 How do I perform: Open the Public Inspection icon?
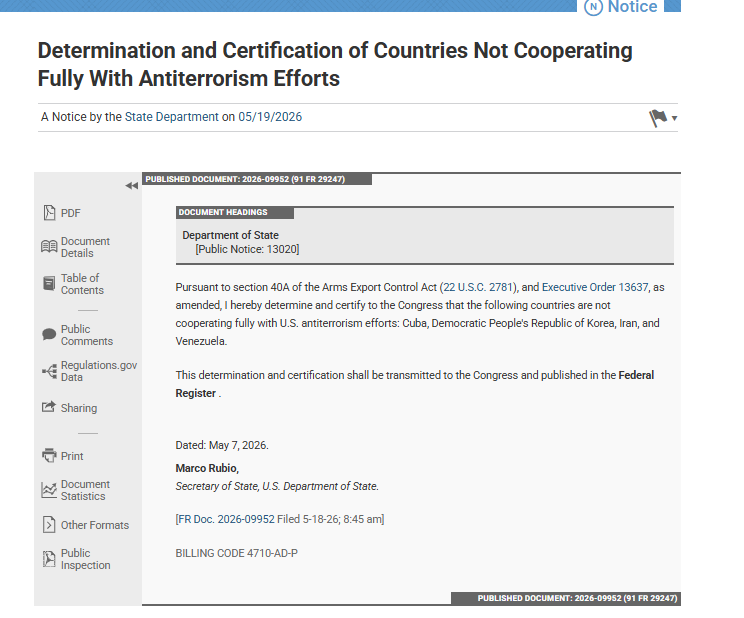(49, 559)
